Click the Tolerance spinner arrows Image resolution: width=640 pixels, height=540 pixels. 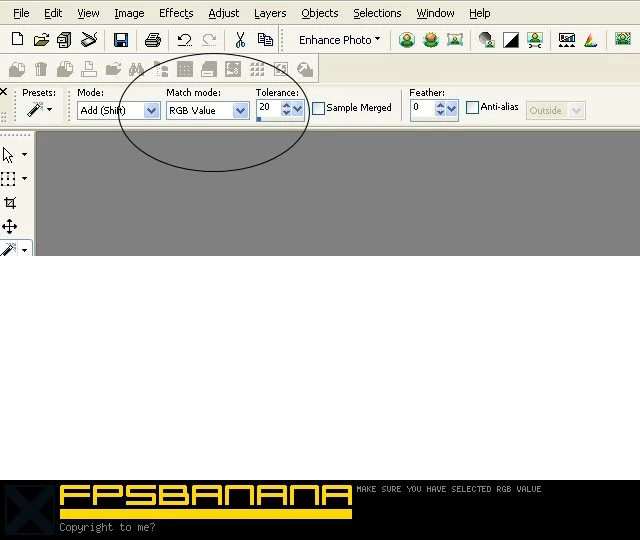click(286, 108)
